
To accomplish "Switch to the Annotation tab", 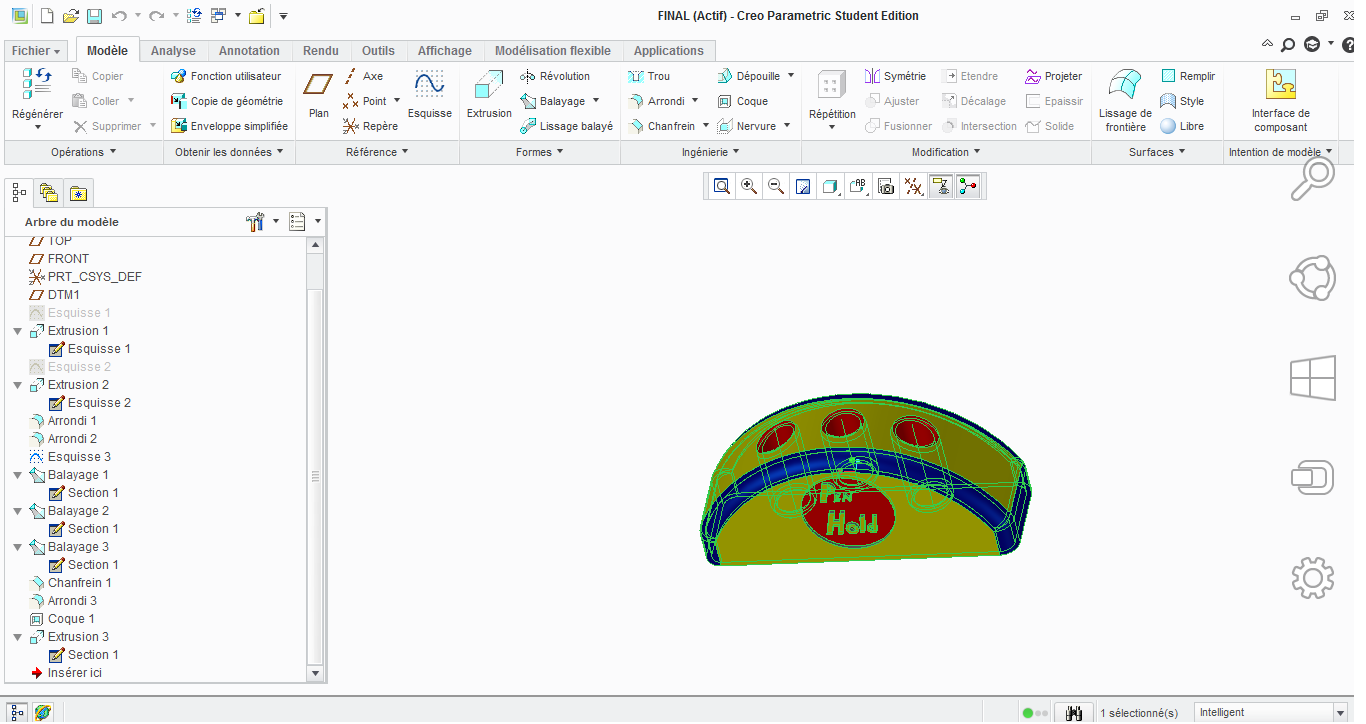I will tap(250, 51).
